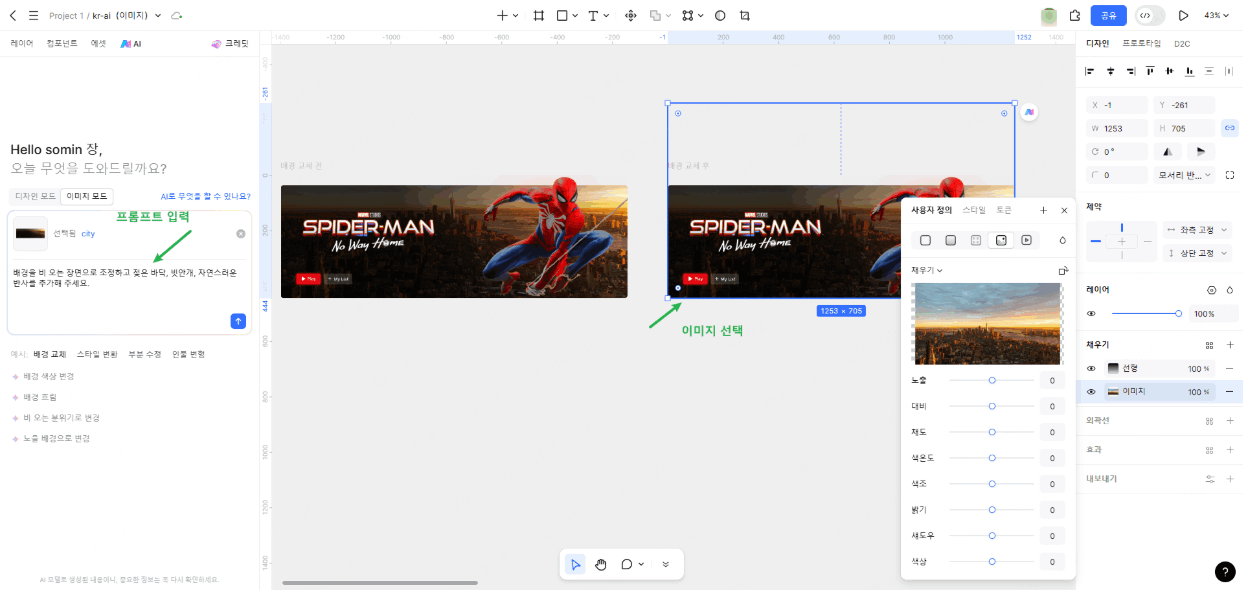Hide the 이미지 fill layer
This screenshot has width=1244, height=590.
point(1091,392)
